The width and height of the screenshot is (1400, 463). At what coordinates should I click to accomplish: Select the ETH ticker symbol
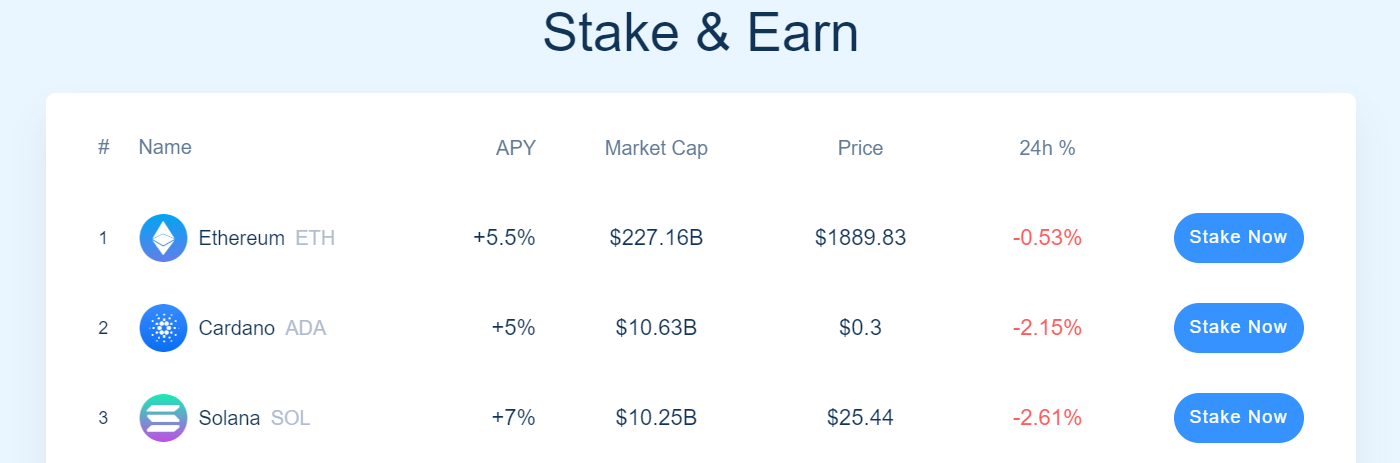(315, 238)
